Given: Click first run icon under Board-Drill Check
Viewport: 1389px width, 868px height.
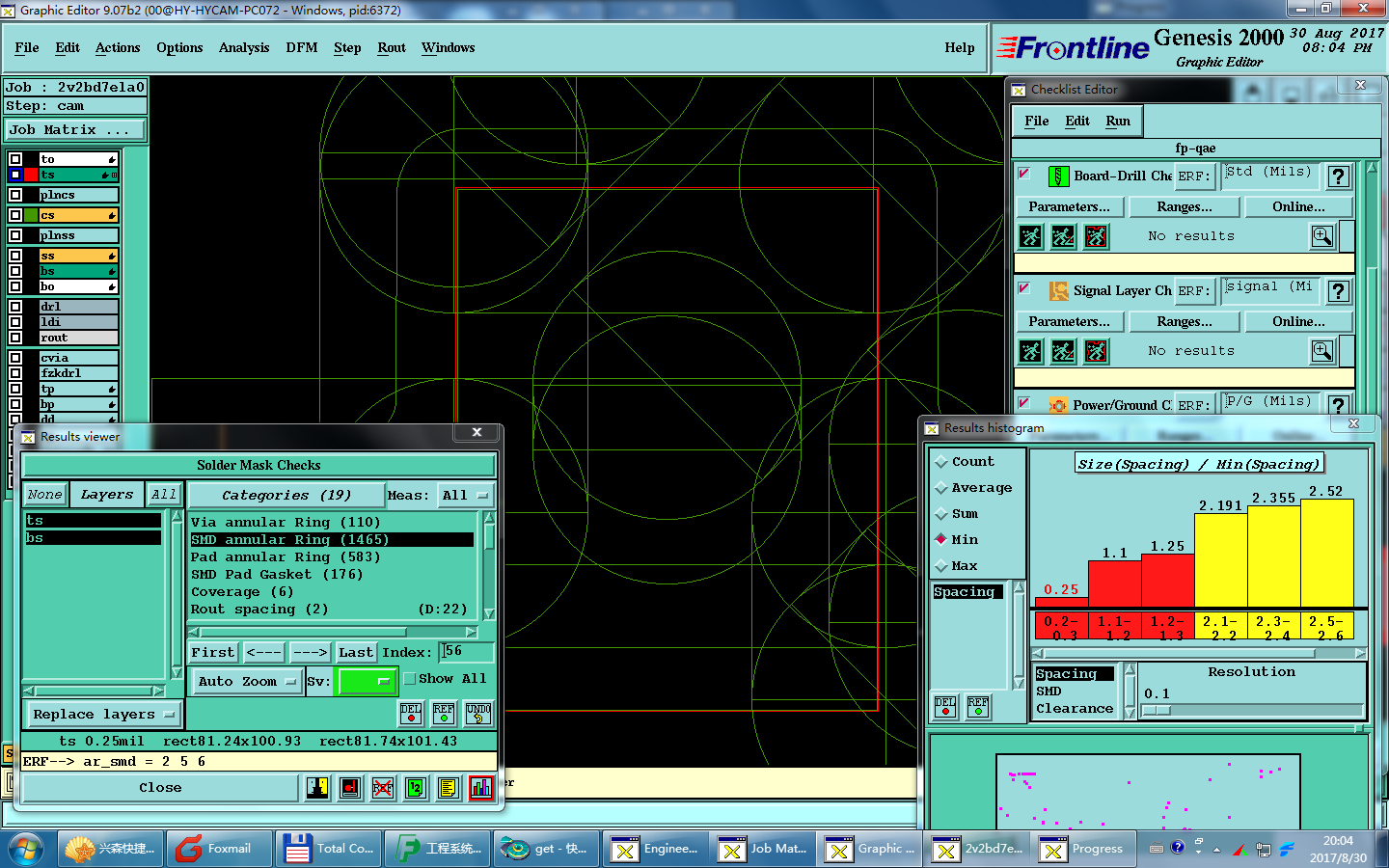Looking at the screenshot, I should 1031,236.
